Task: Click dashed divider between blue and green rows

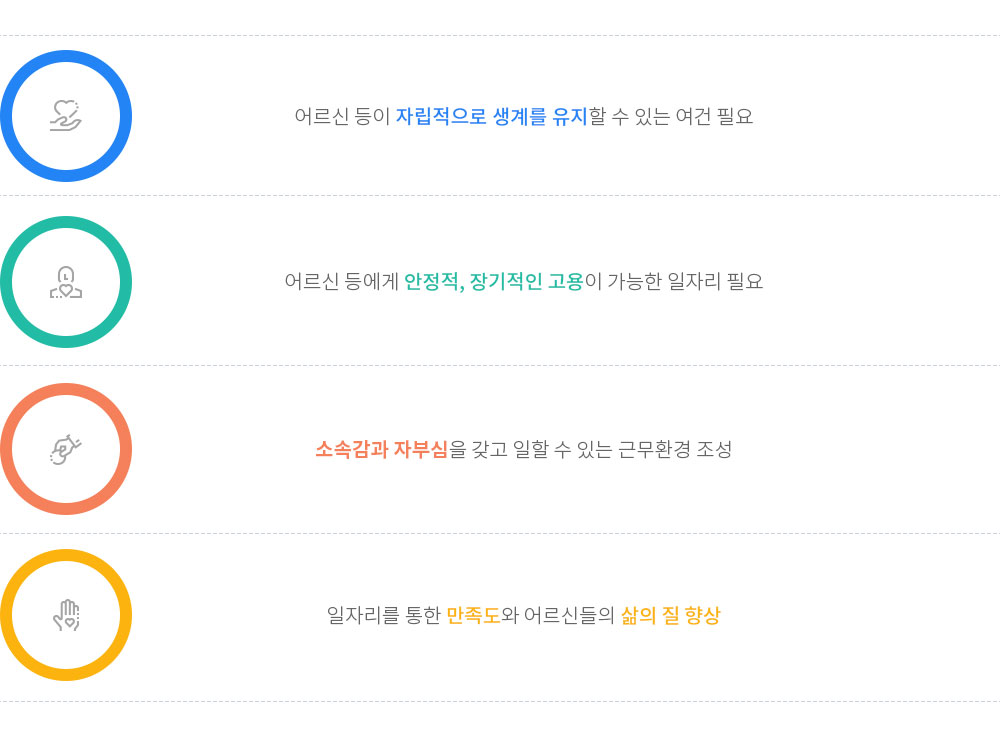Action: click(x=500, y=196)
